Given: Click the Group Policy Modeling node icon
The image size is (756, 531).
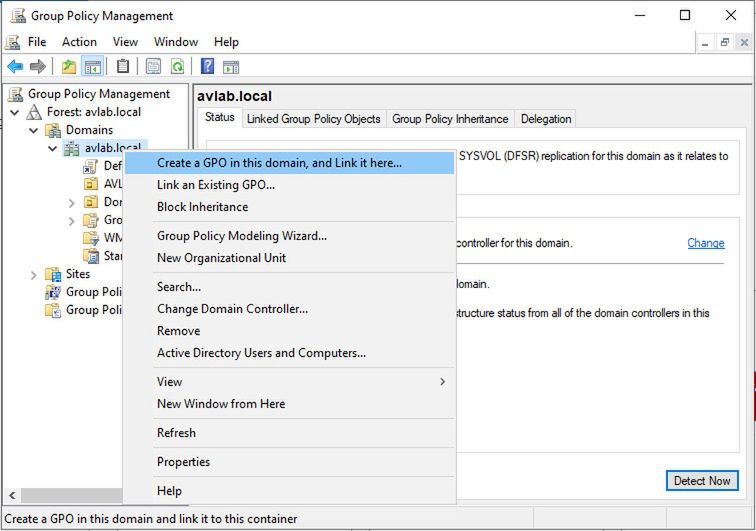Looking at the screenshot, I should [x=53, y=292].
